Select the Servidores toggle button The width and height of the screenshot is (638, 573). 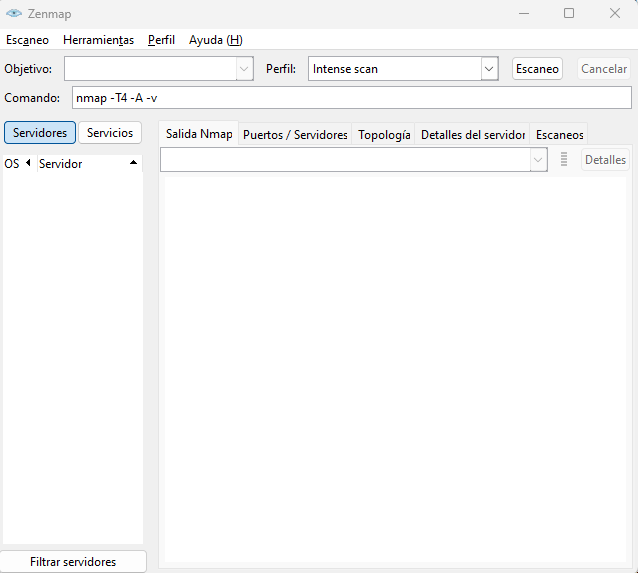(x=40, y=133)
